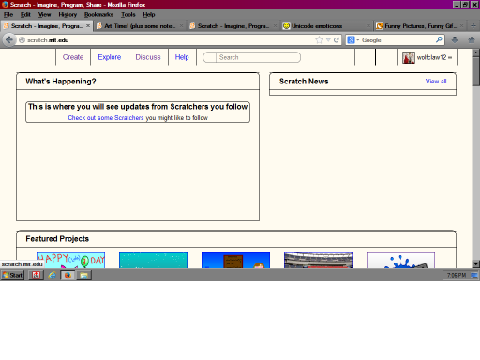The width and height of the screenshot is (480, 360).
Task: Expand the URL history dropdown arrow
Action: click(328, 40)
